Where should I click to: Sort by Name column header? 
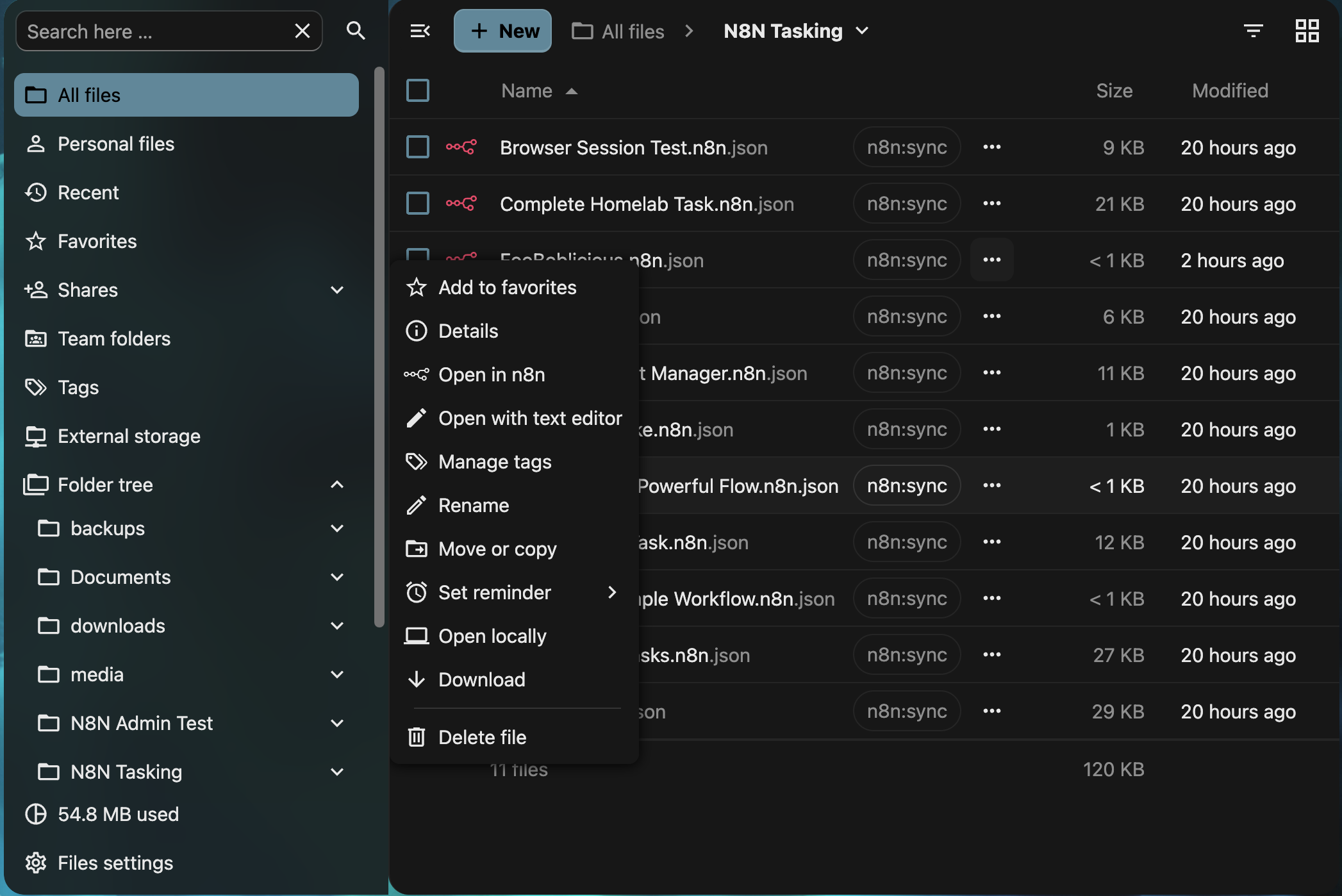539,91
